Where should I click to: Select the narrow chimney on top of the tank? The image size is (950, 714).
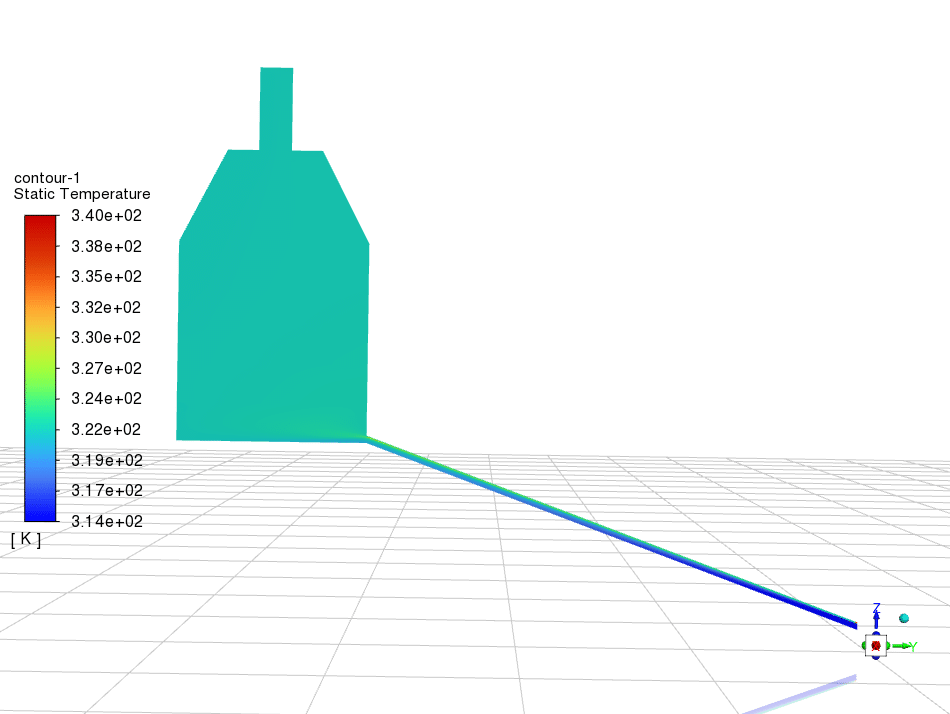coord(276,108)
